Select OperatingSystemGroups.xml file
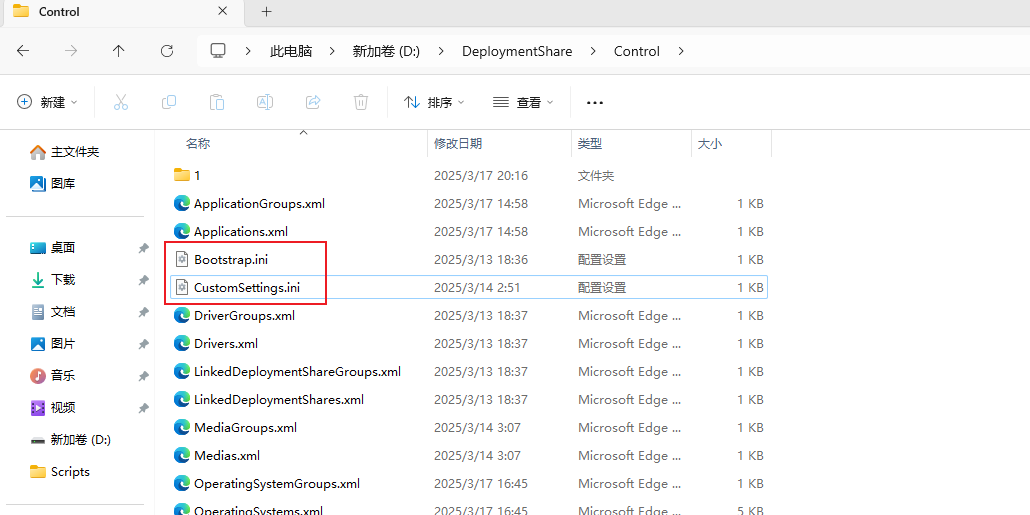 pos(468,483)
